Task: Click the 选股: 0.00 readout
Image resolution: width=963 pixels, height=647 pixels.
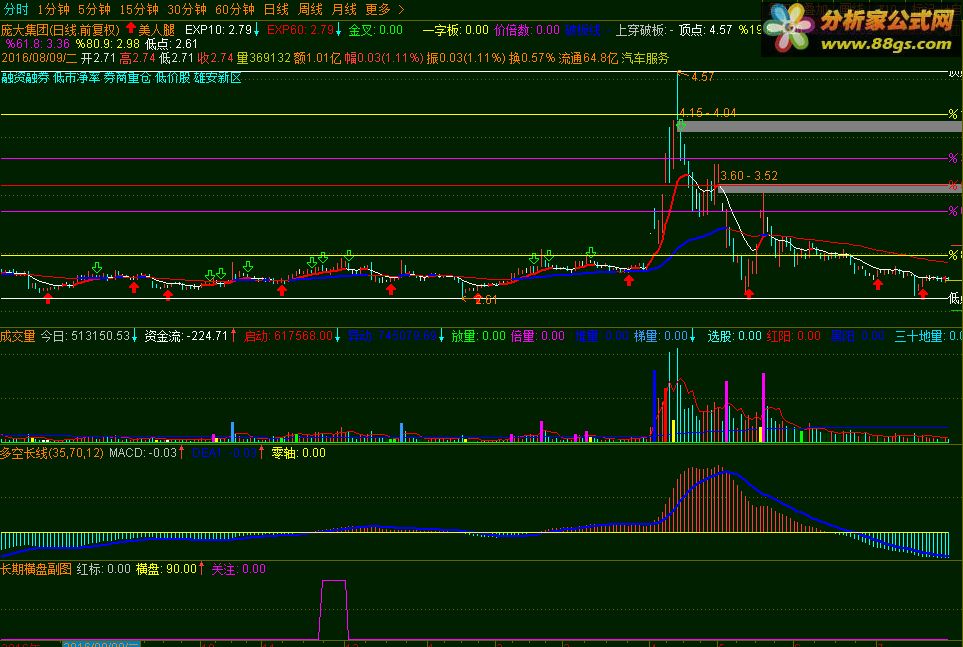Action: pyautogui.click(x=735, y=336)
